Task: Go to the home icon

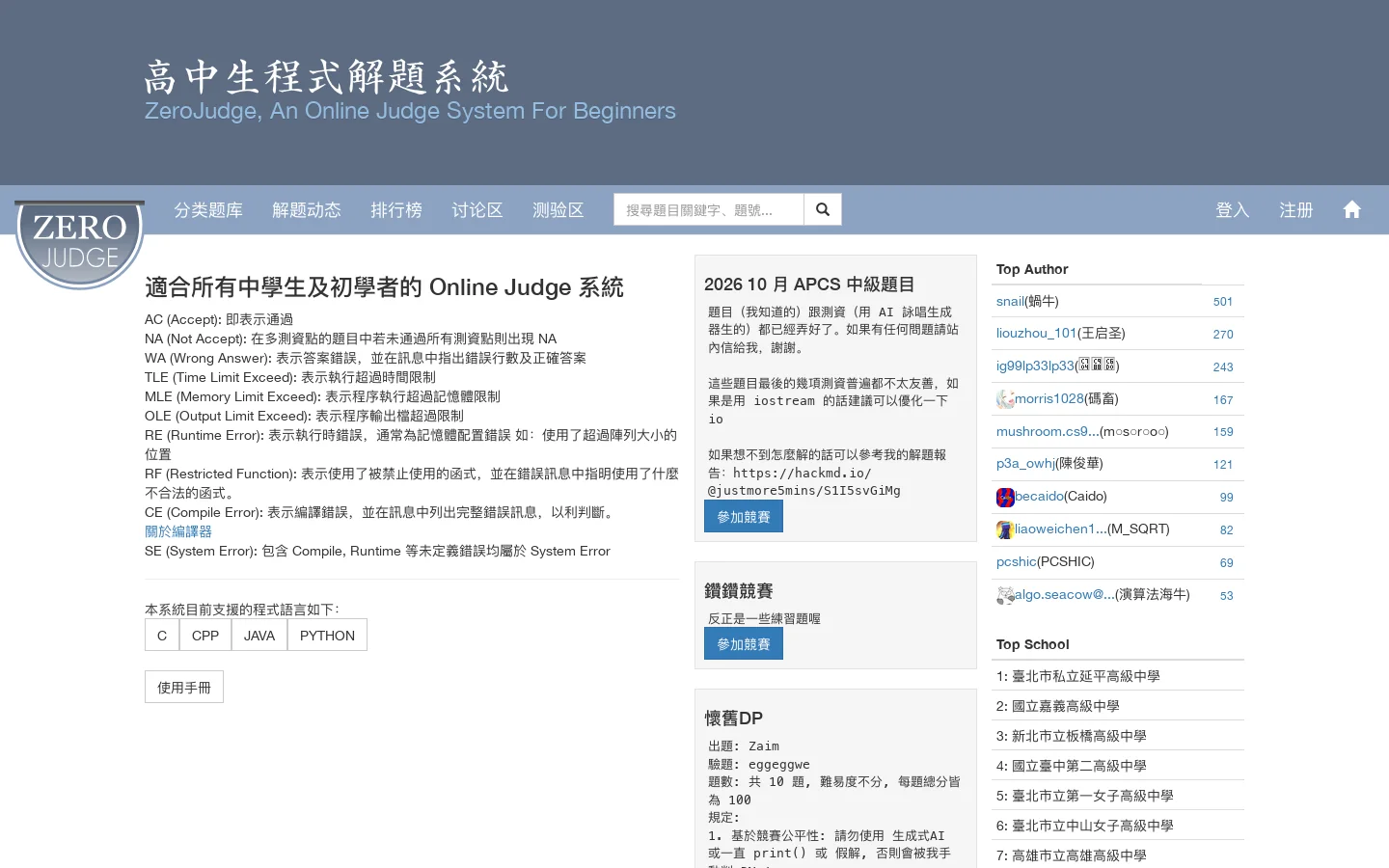Action: [1352, 209]
